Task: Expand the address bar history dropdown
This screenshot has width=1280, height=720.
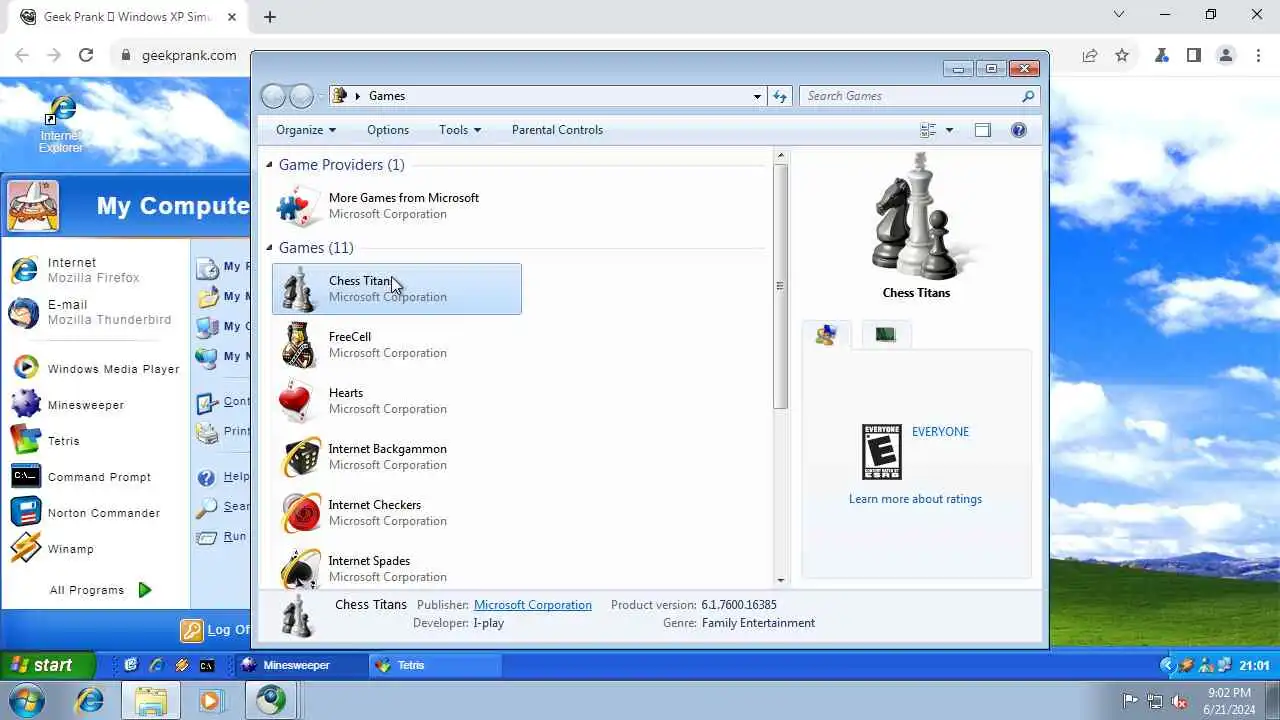Action: 757,96
